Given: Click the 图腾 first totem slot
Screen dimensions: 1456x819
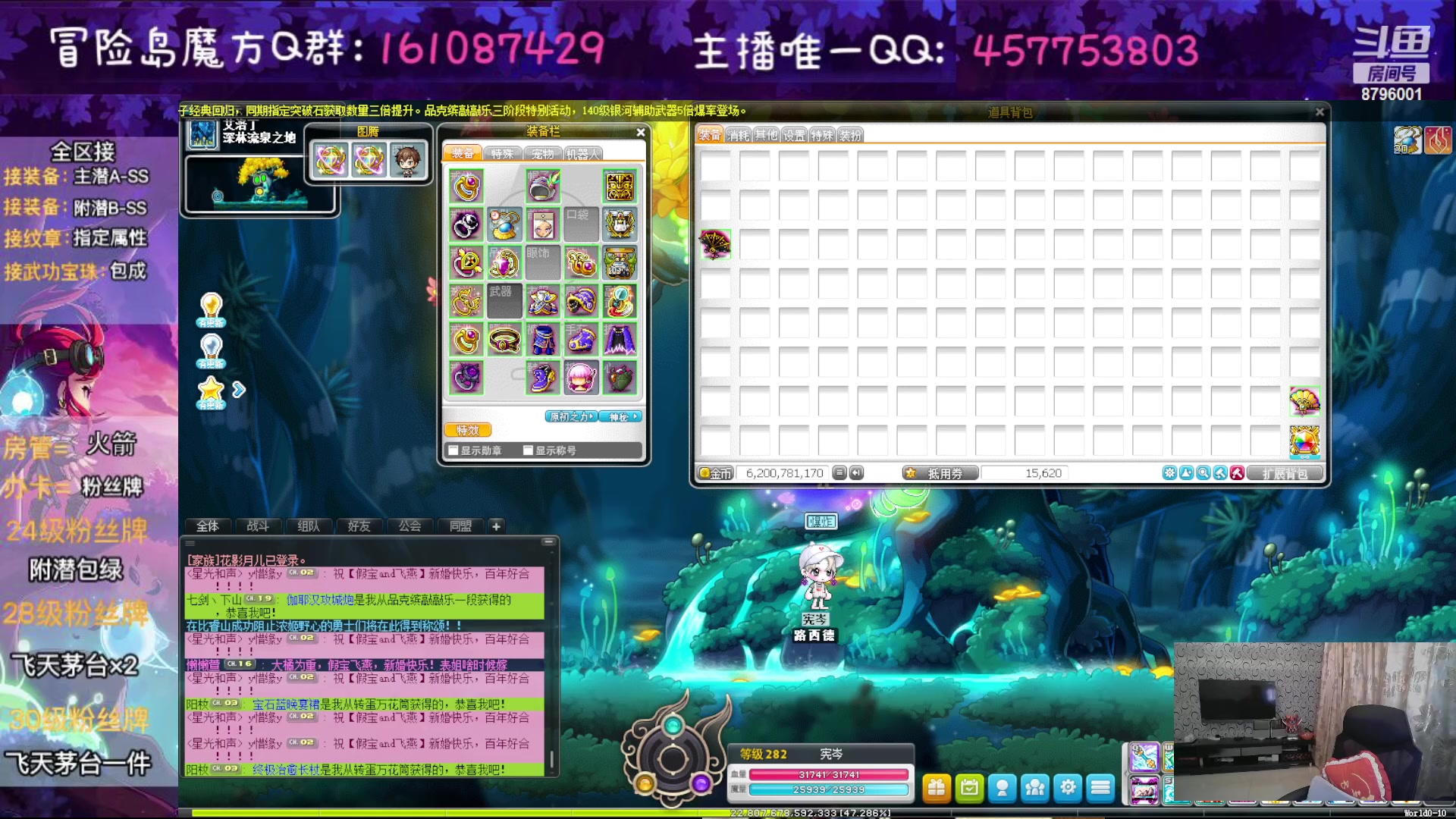Looking at the screenshot, I should pyautogui.click(x=331, y=160).
